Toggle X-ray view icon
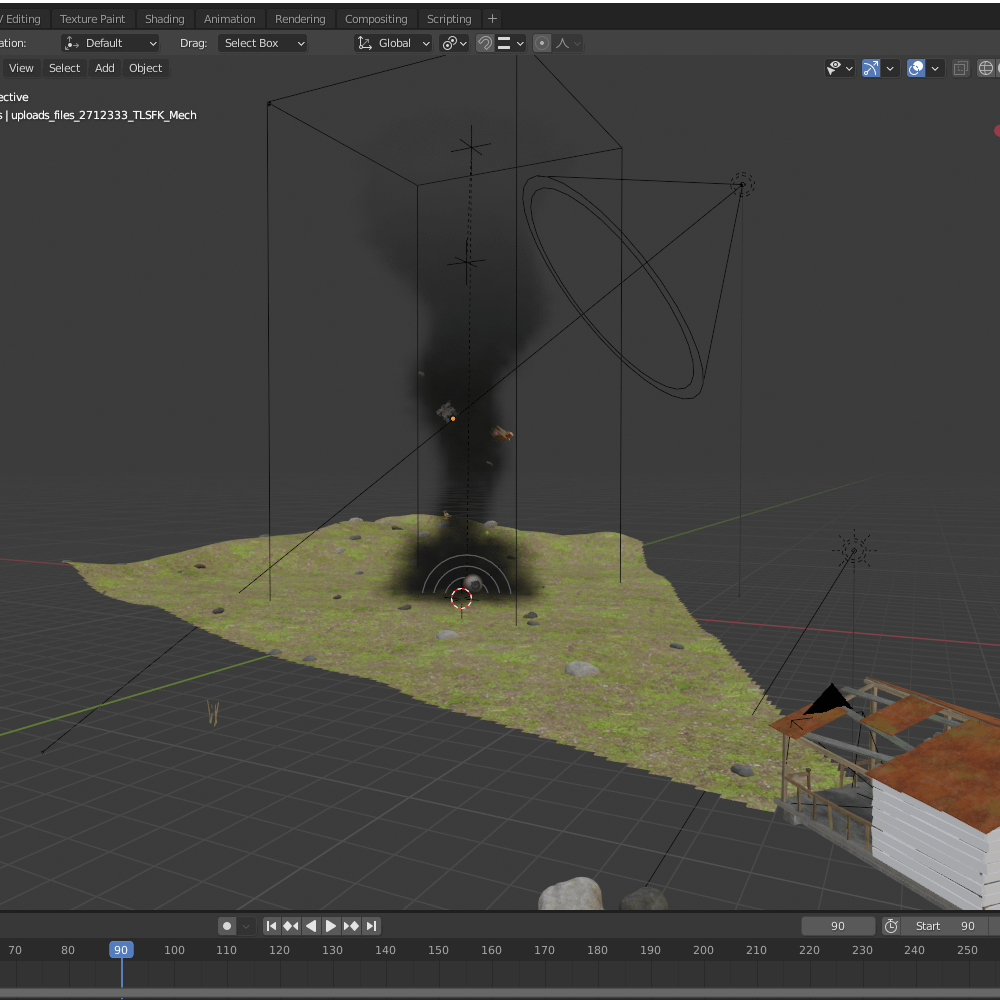 [961, 68]
